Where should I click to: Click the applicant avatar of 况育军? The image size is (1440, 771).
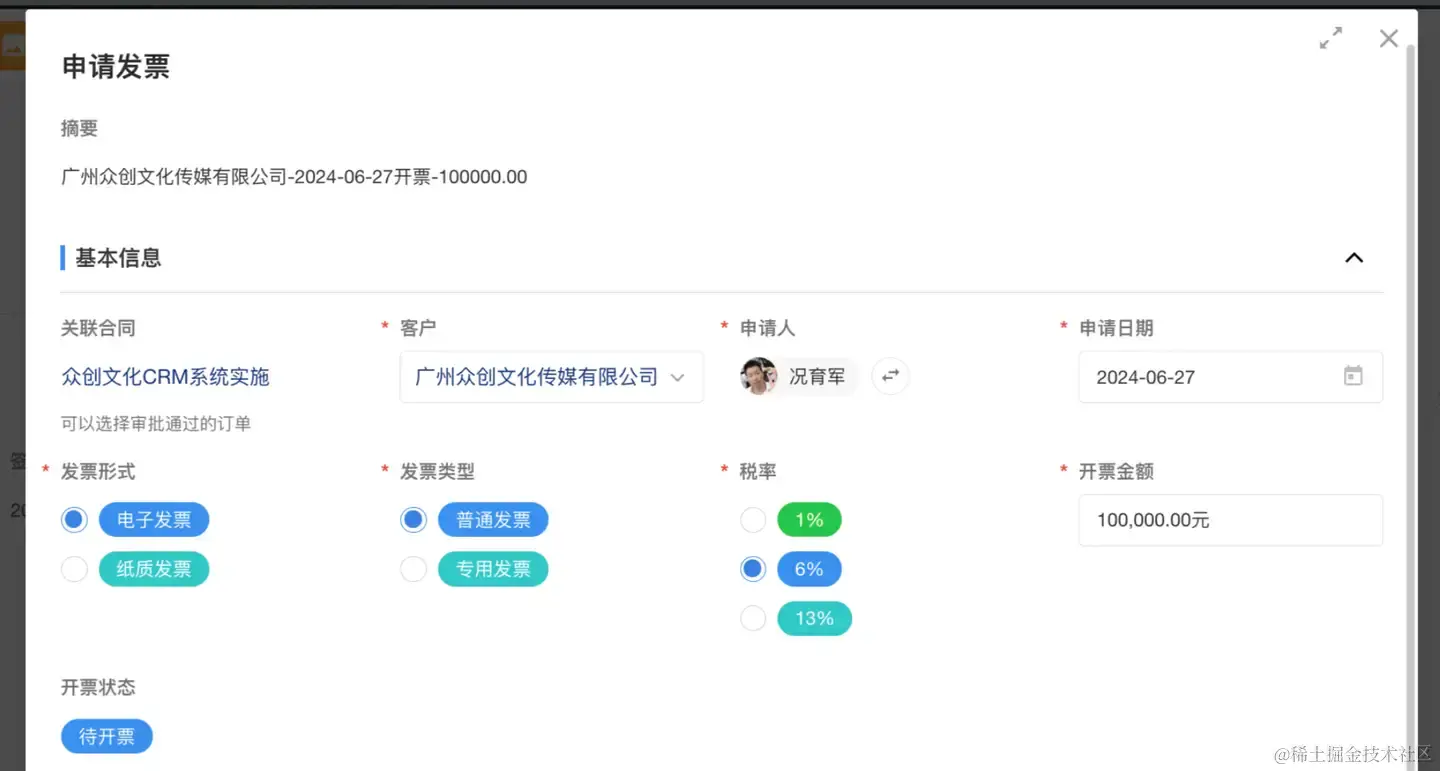tap(759, 377)
